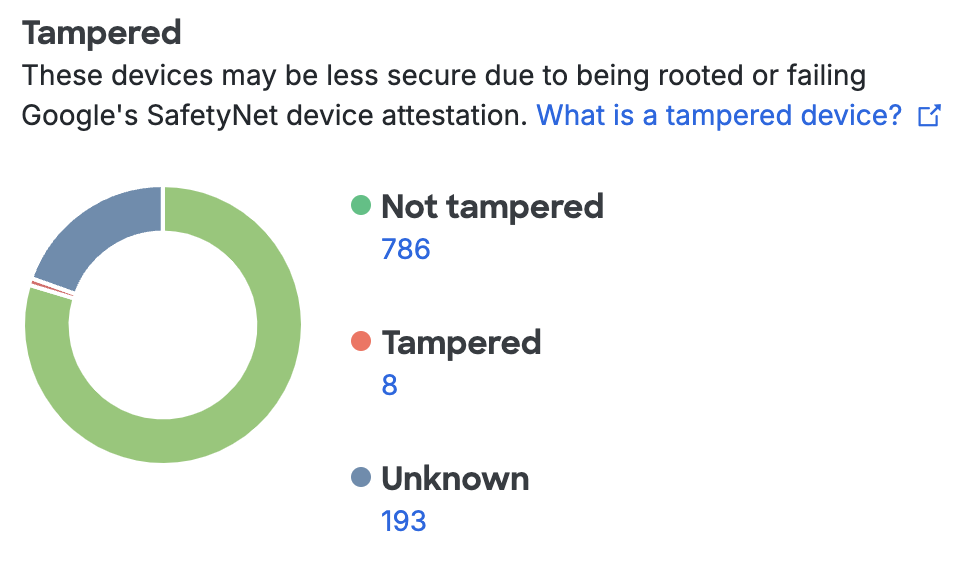Click the "SafetyNet" word in the description
Viewport: 970px width, 570px height.
click(223, 115)
